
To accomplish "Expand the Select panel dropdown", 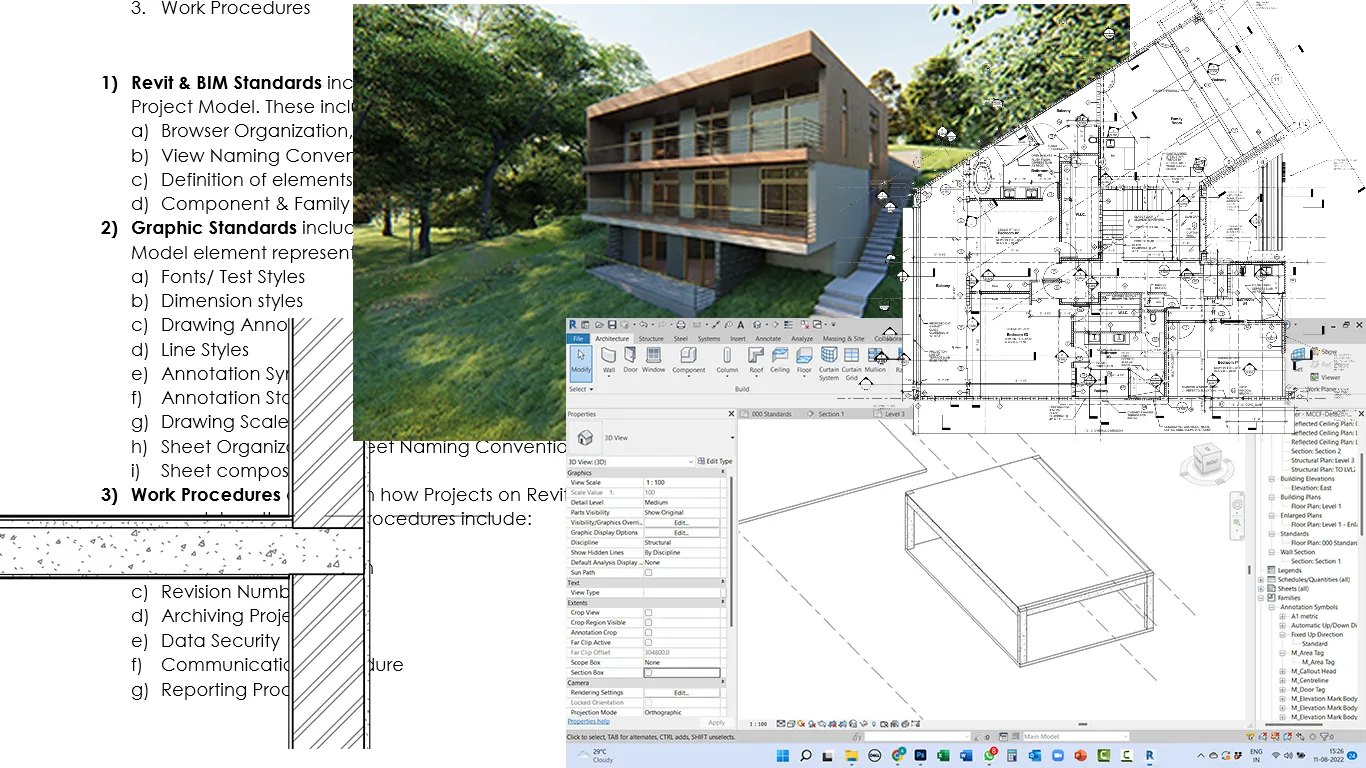I will pyautogui.click(x=581, y=389).
